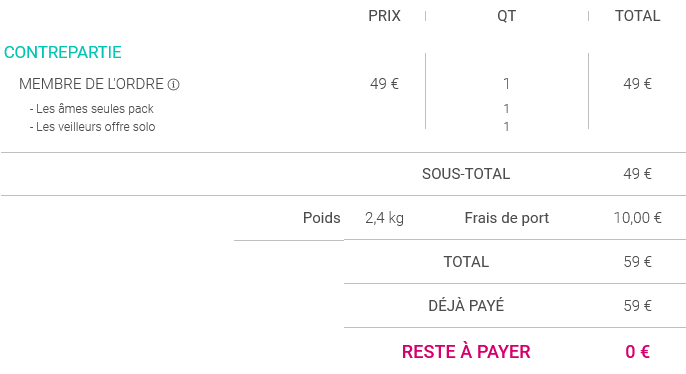Click the sous-total amount 49 €
The image size is (686, 374).
pos(637,174)
